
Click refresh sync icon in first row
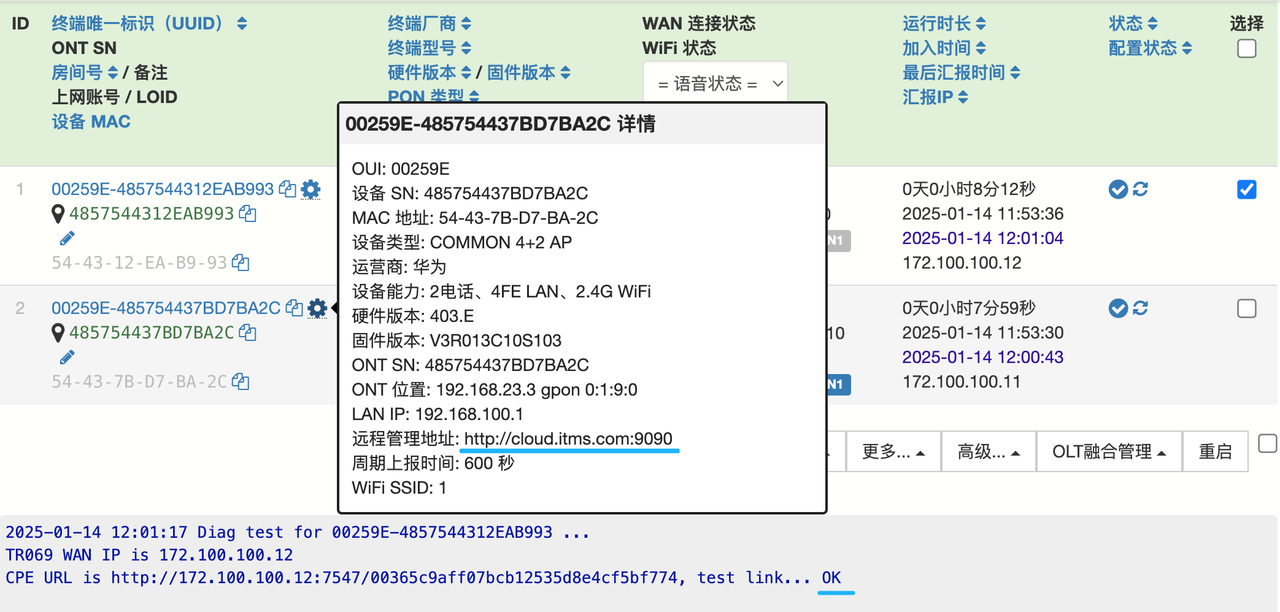click(1140, 189)
